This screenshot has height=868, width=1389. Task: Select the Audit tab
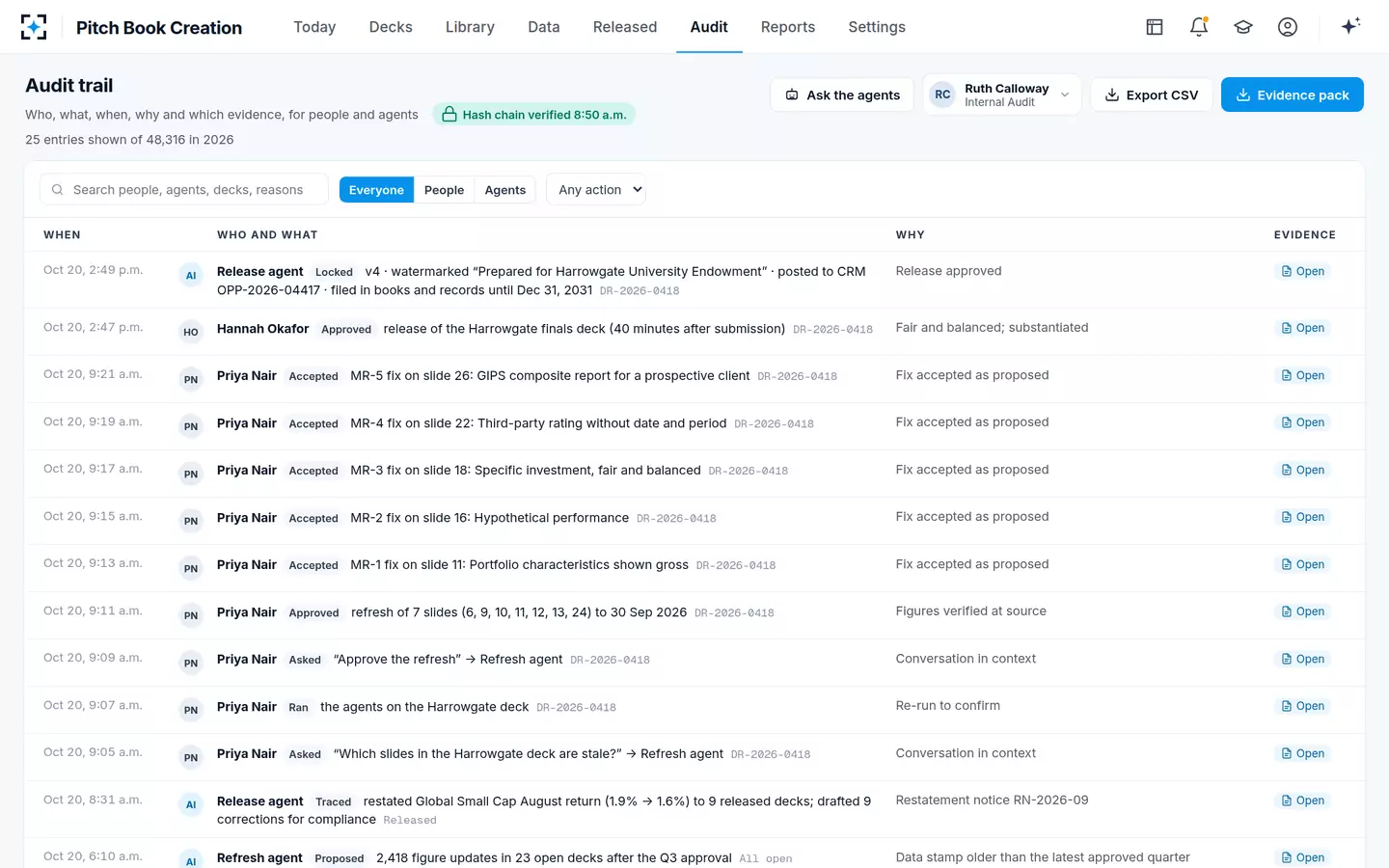tap(709, 27)
